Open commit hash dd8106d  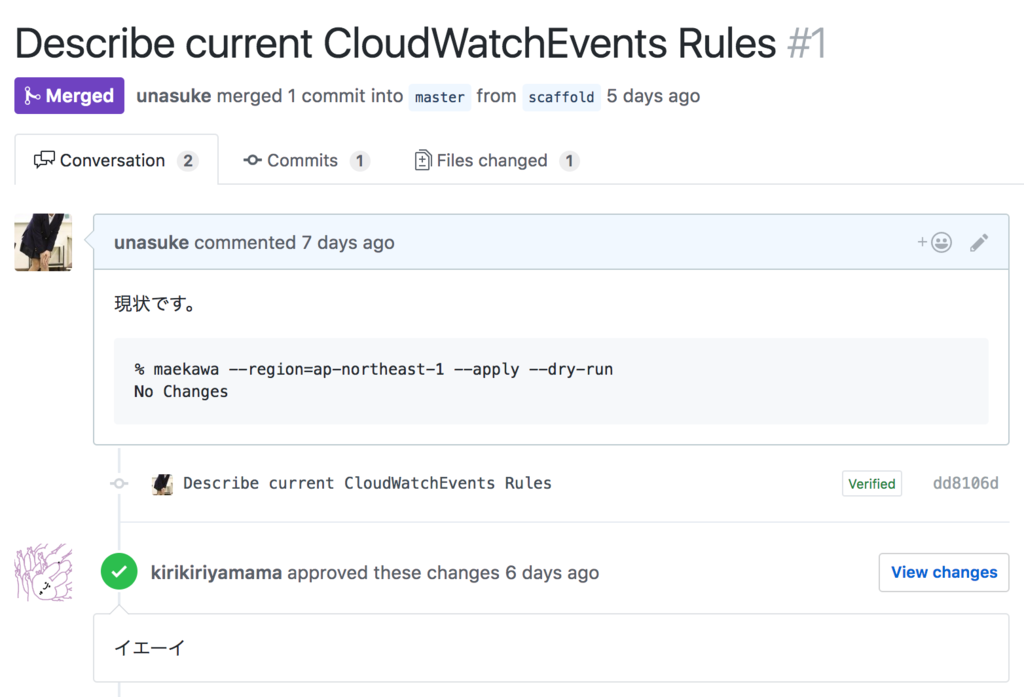tap(965, 483)
